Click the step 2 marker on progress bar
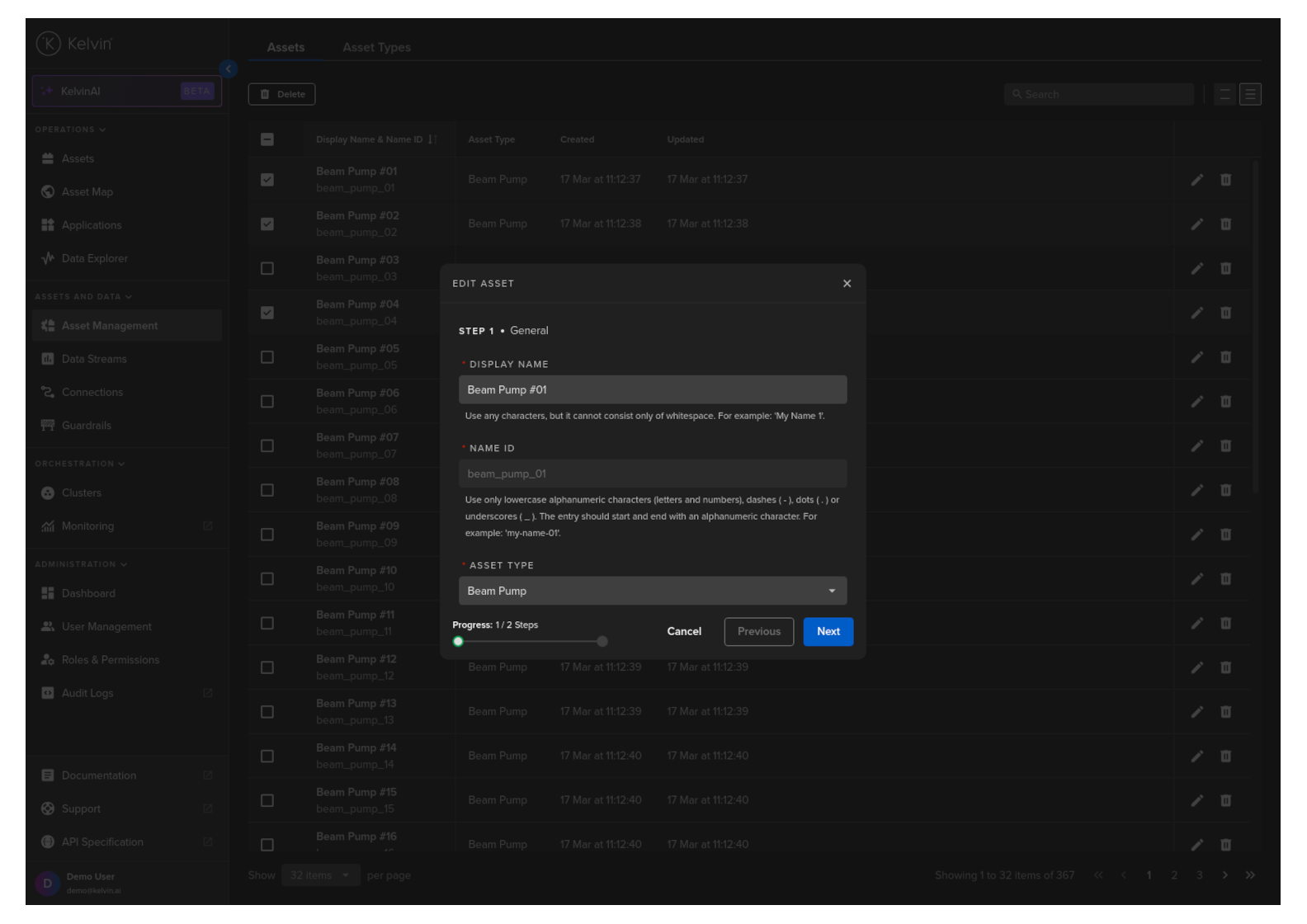 pos(602,642)
